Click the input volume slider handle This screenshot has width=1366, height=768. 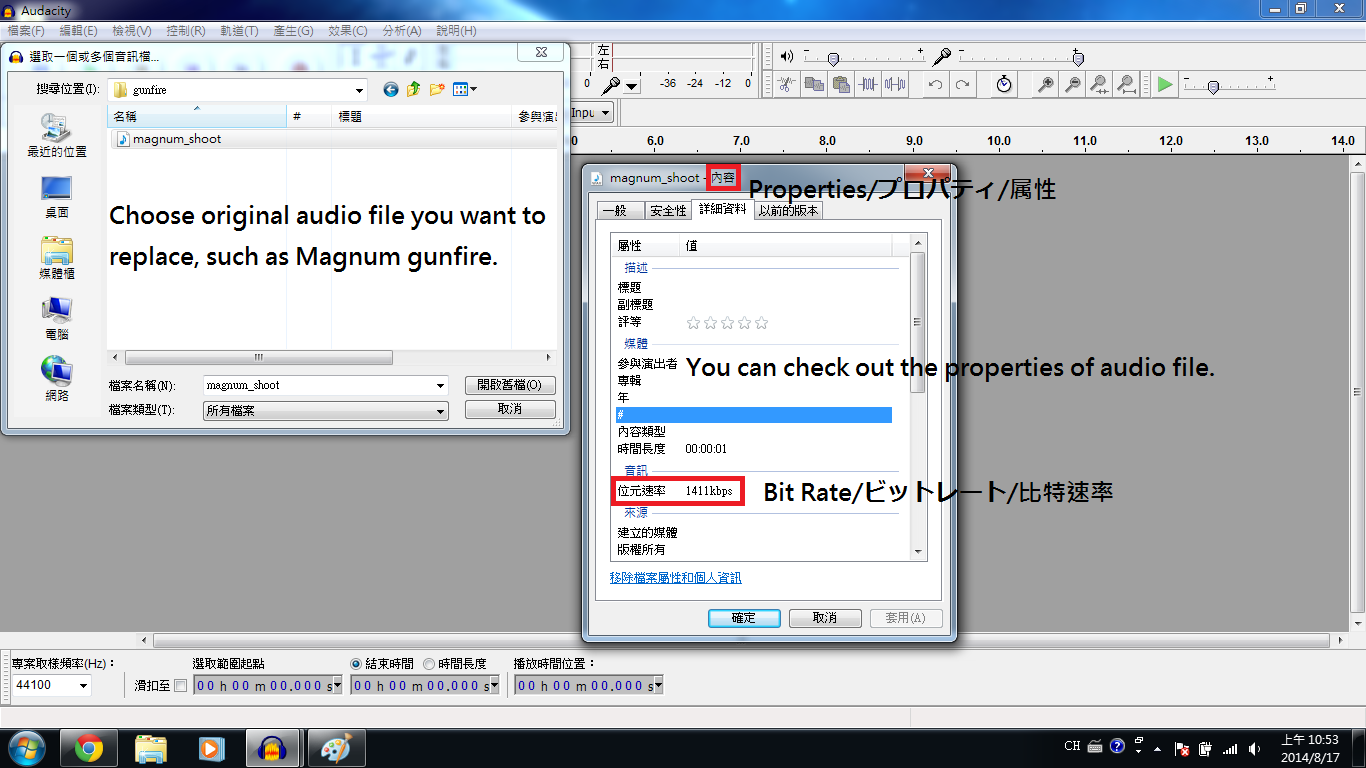coord(1077,58)
